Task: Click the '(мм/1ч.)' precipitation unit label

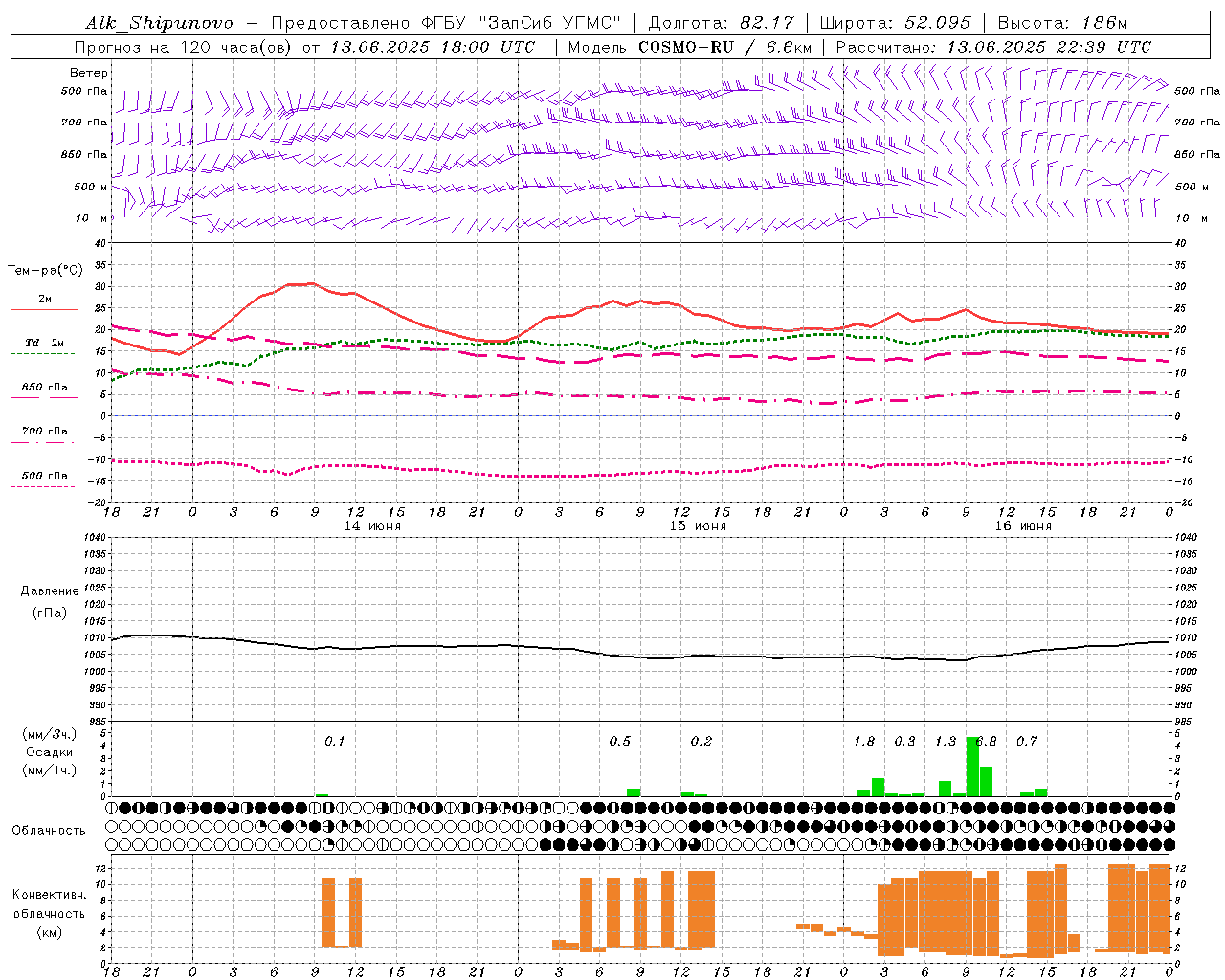Action: point(49,770)
